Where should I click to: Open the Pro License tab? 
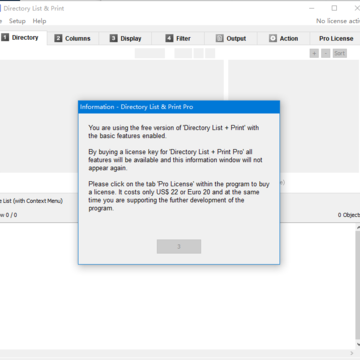tap(336, 38)
